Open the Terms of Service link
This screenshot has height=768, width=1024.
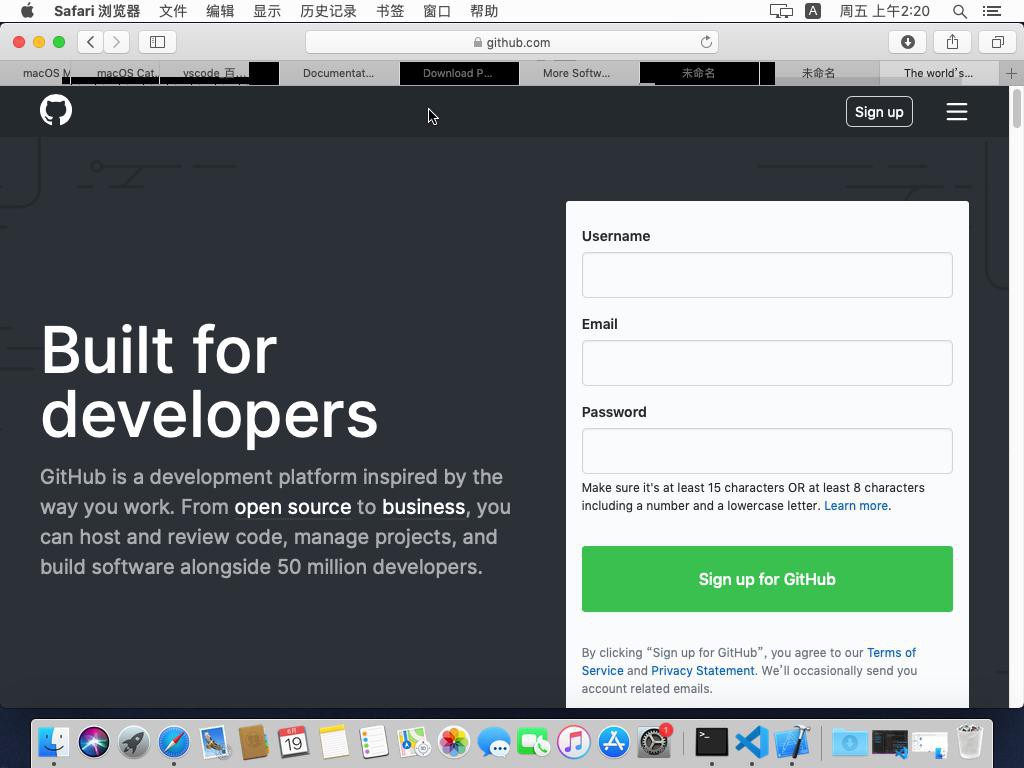coord(748,662)
